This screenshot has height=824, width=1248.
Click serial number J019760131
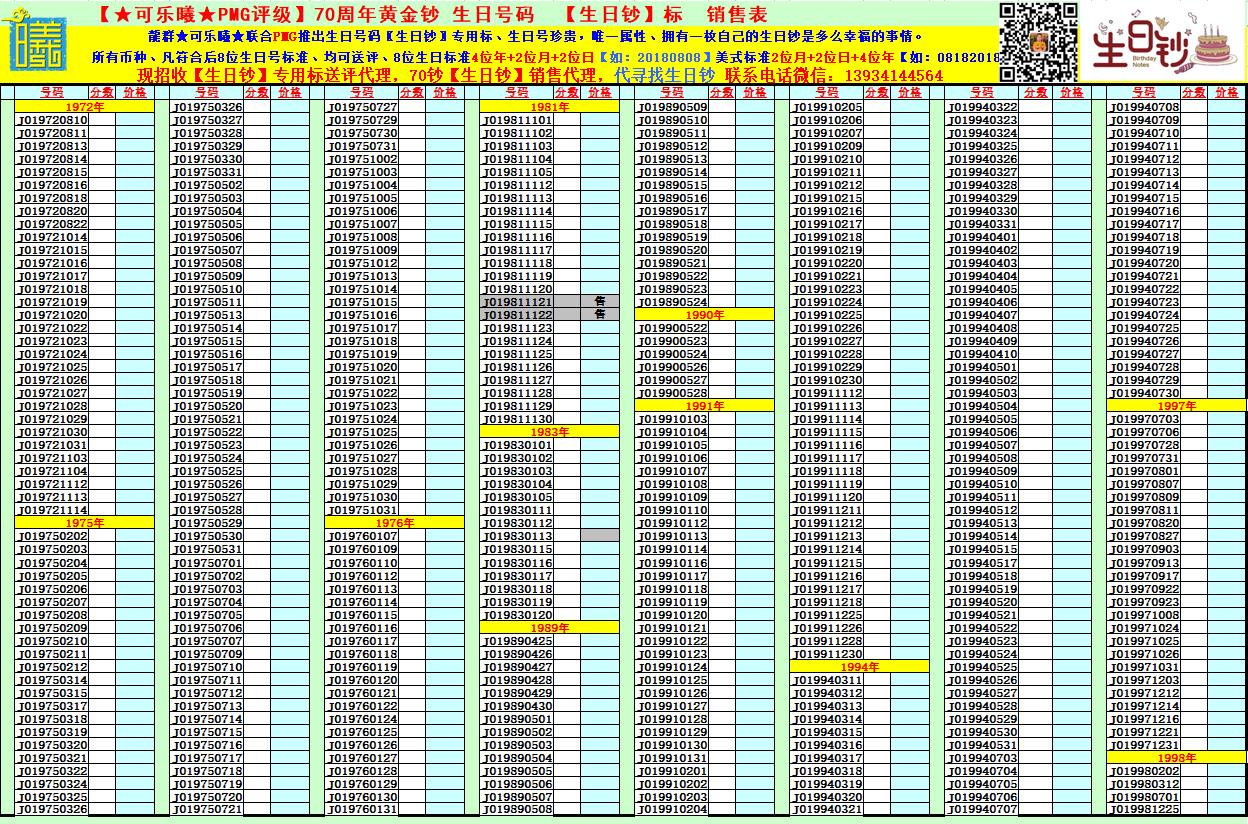pyautogui.click(x=363, y=810)
